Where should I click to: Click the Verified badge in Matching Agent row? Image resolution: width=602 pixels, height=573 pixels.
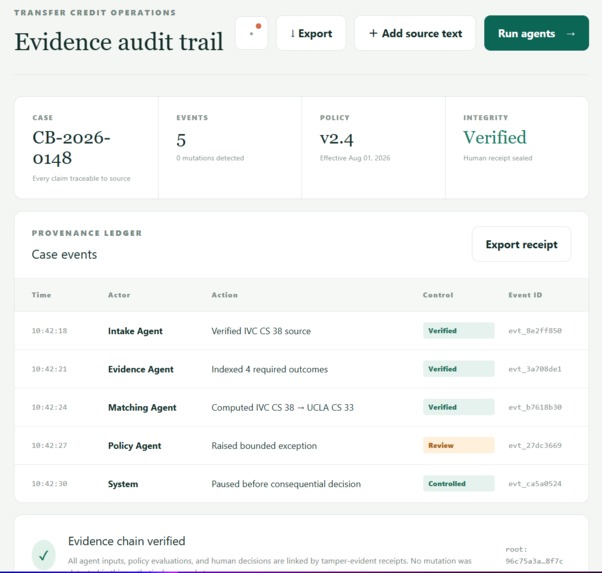point(459,407)
